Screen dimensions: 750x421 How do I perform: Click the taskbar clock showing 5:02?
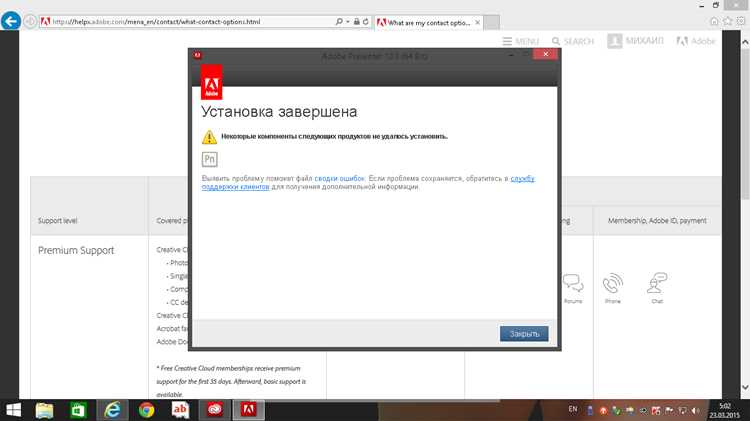(725, 410)
